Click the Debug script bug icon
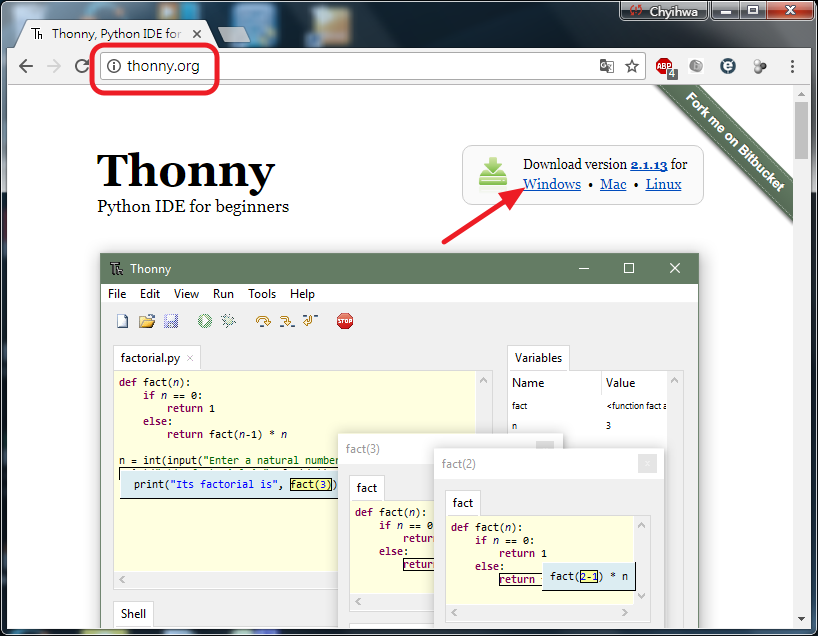818x636 pixels. [228, 321]
